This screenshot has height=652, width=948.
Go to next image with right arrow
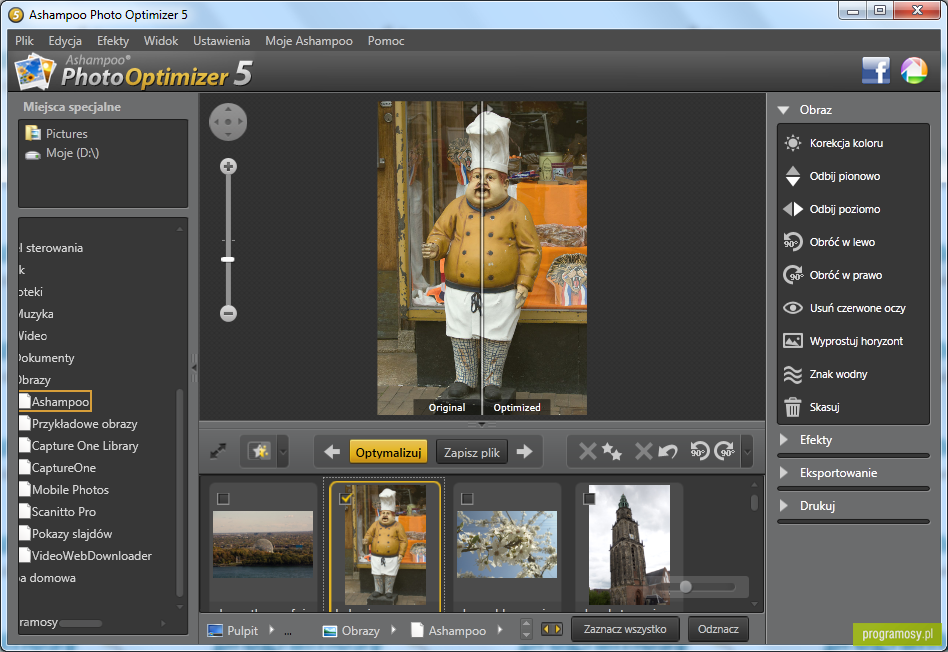pos(524,452)
